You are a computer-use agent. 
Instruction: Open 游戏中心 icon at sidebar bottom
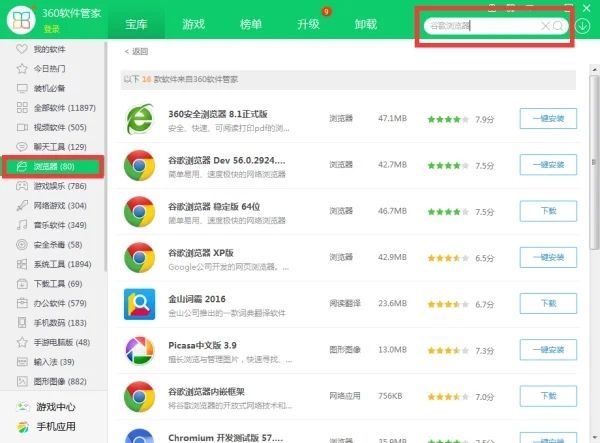23,407
